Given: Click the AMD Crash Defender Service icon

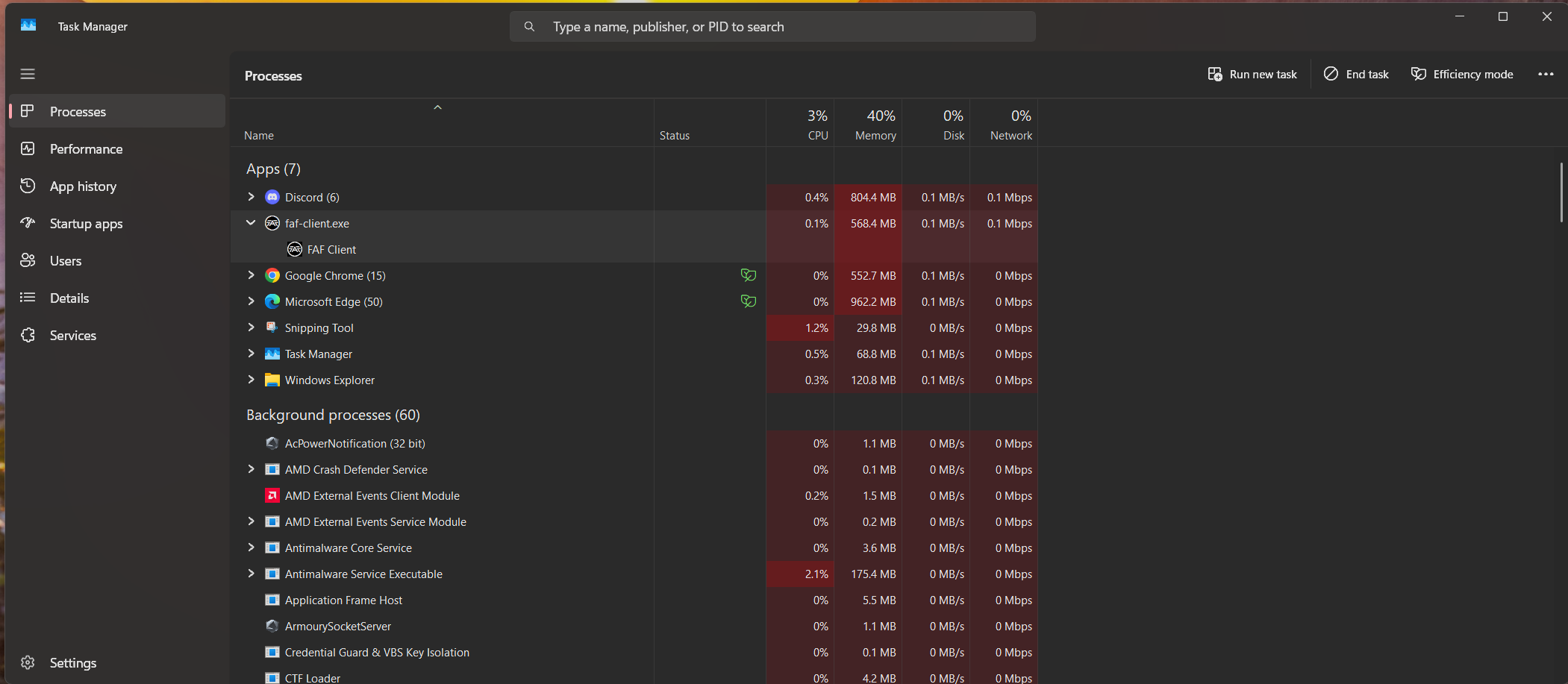Looking at the screenshot, I should point(272,469).
